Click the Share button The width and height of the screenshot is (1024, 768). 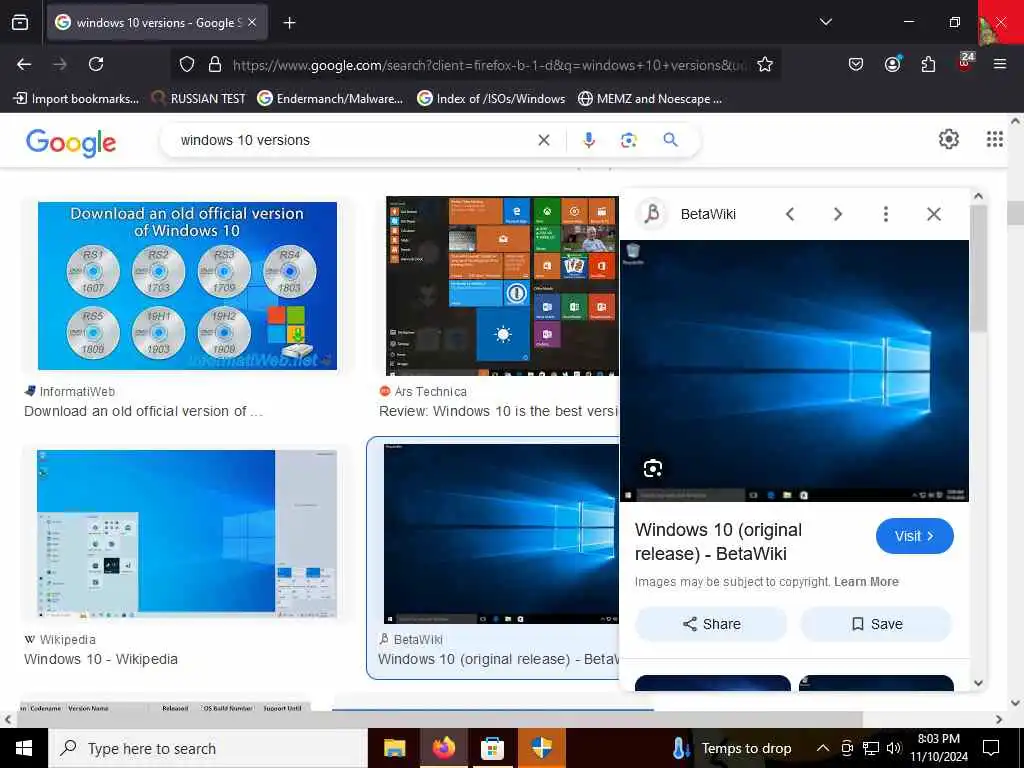(x=711, y=624)
